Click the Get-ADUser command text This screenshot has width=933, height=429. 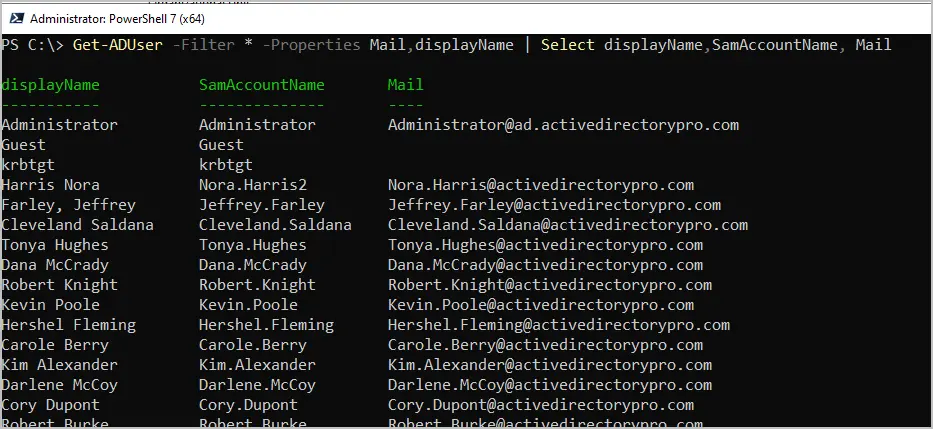(118, 45)
